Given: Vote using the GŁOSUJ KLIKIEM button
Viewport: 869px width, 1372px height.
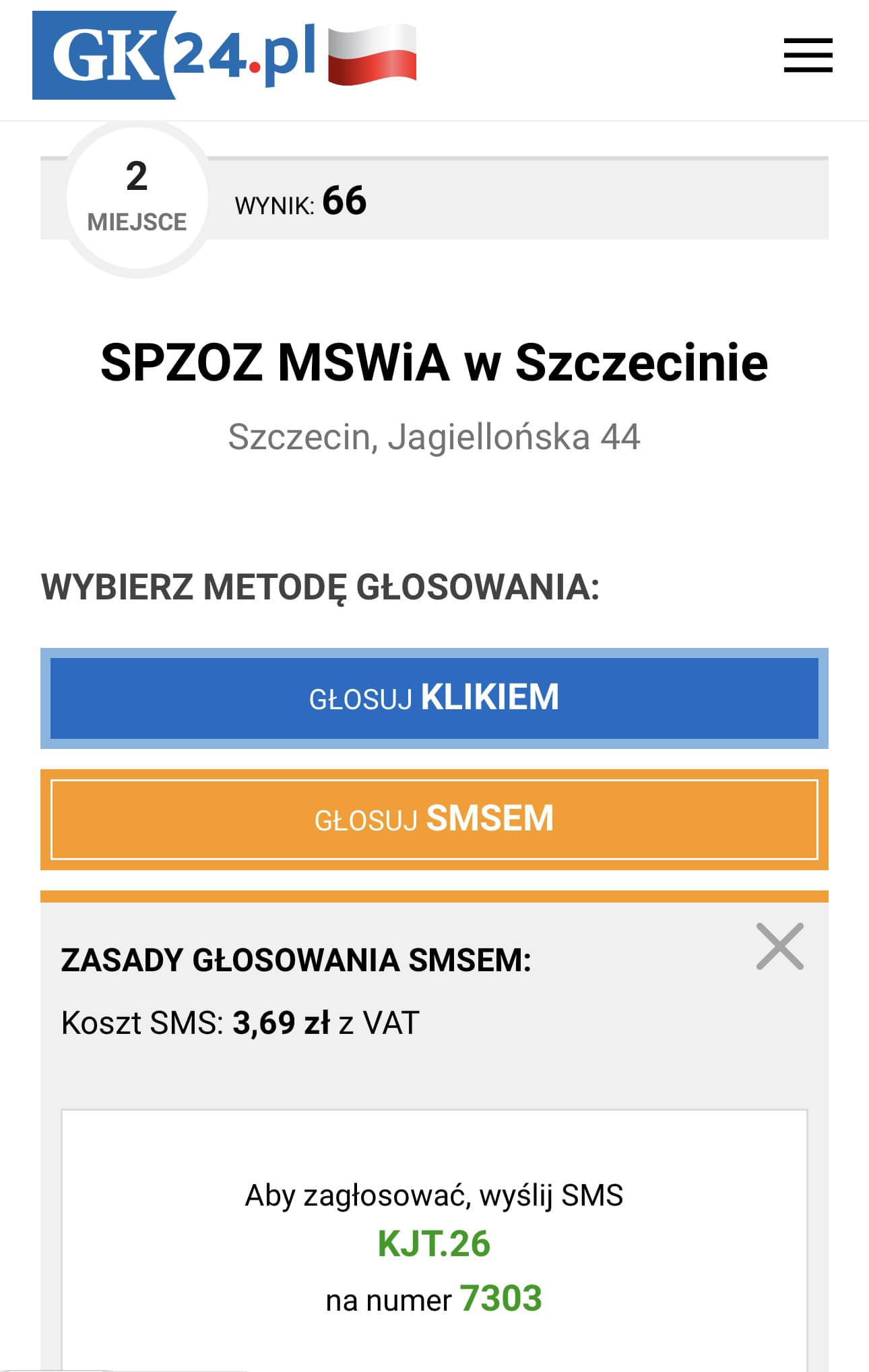Looking at the screenshot, I should coord(434,698).
